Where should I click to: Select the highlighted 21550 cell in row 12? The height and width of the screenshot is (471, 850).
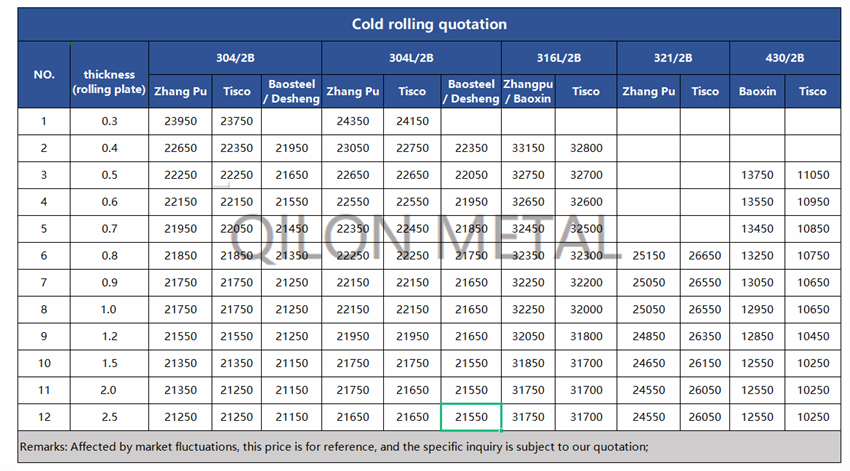(x=471, y=417)
